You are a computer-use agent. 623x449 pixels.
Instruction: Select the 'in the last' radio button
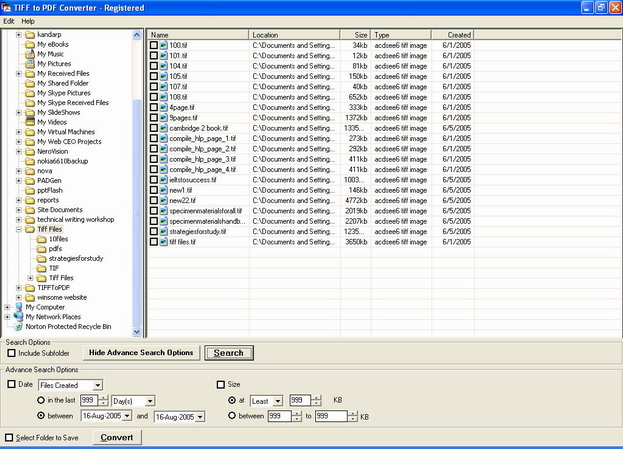tap(41, 400)
